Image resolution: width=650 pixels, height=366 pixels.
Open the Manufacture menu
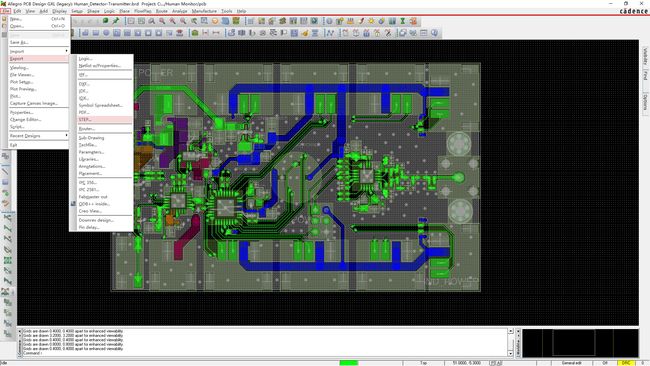(204, 11)
